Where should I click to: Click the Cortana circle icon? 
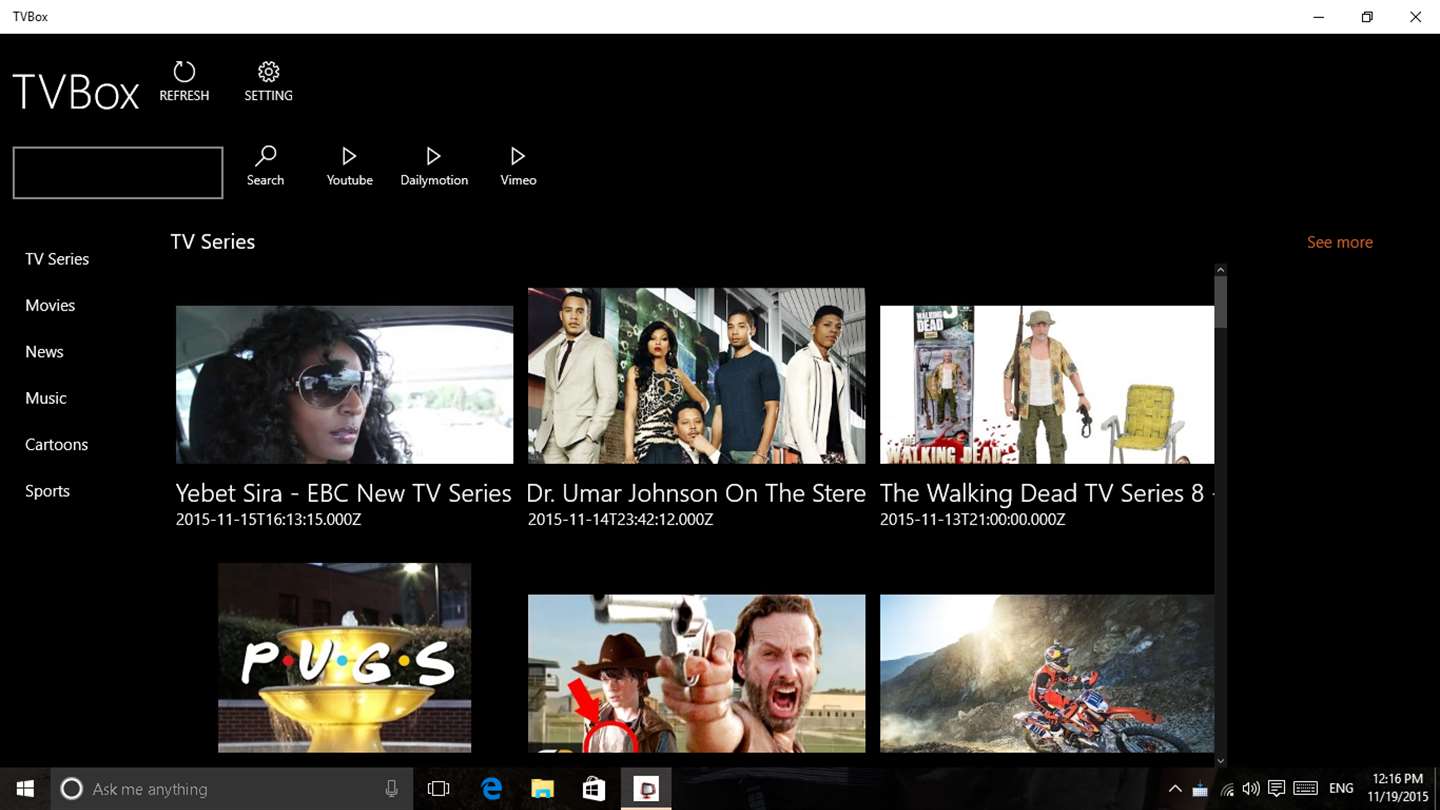[x=71, y=789]
